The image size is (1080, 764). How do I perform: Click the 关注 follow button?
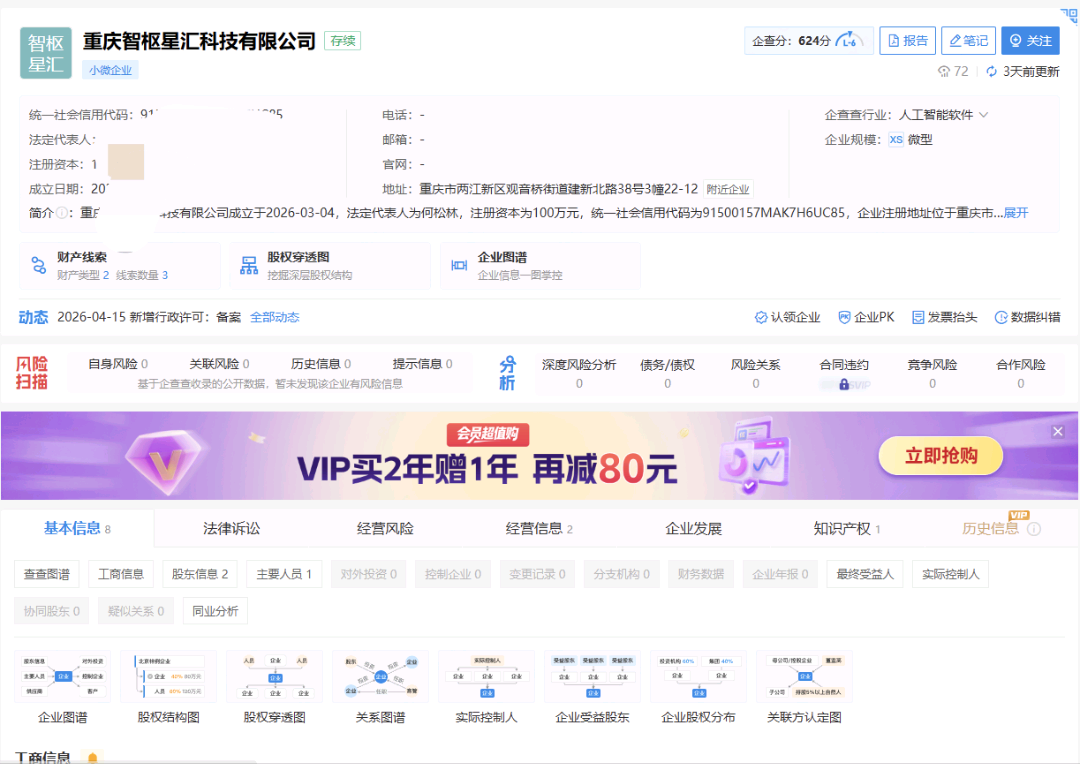click(1030, 41)
